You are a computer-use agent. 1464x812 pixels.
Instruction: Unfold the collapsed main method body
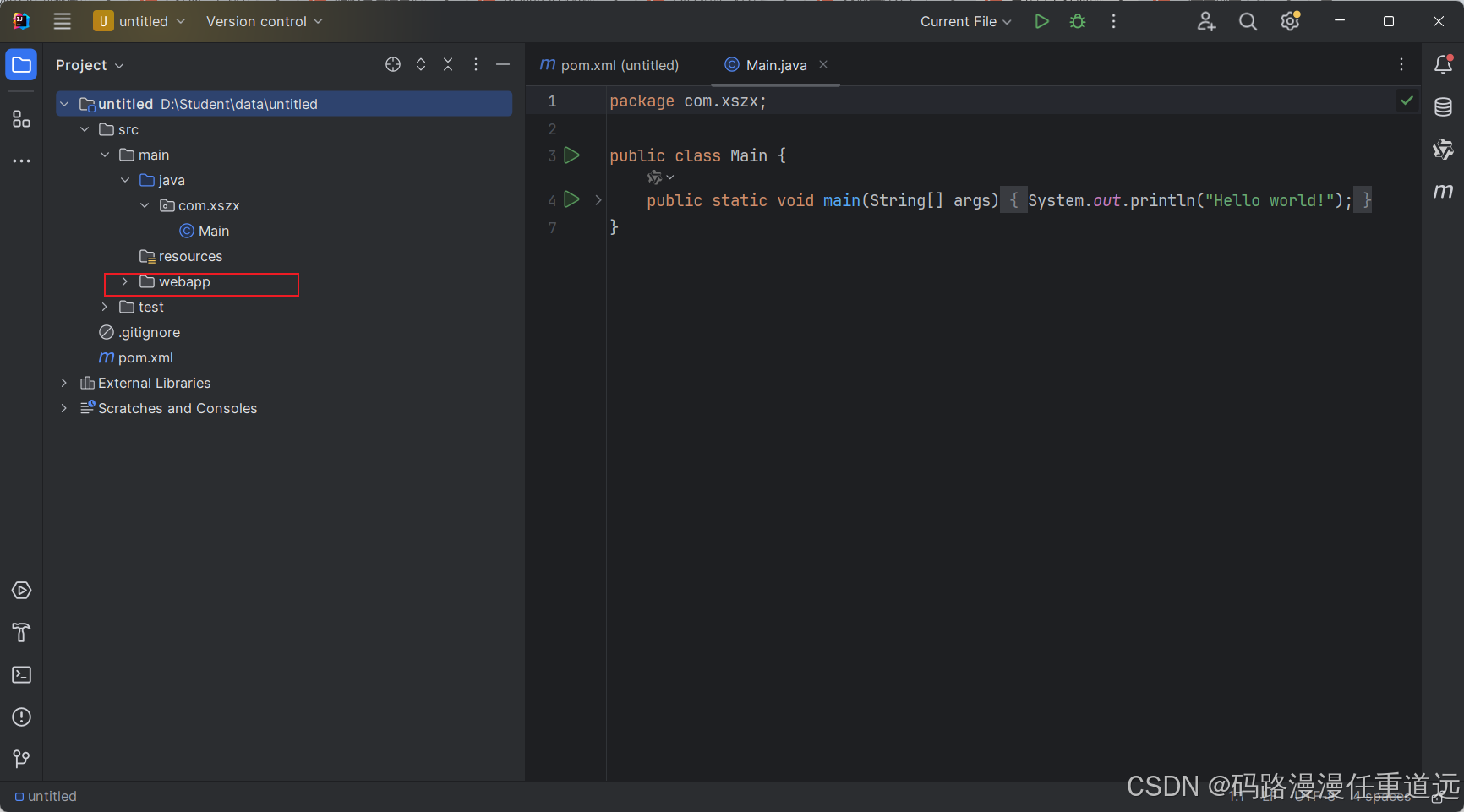tap(598, 200)
